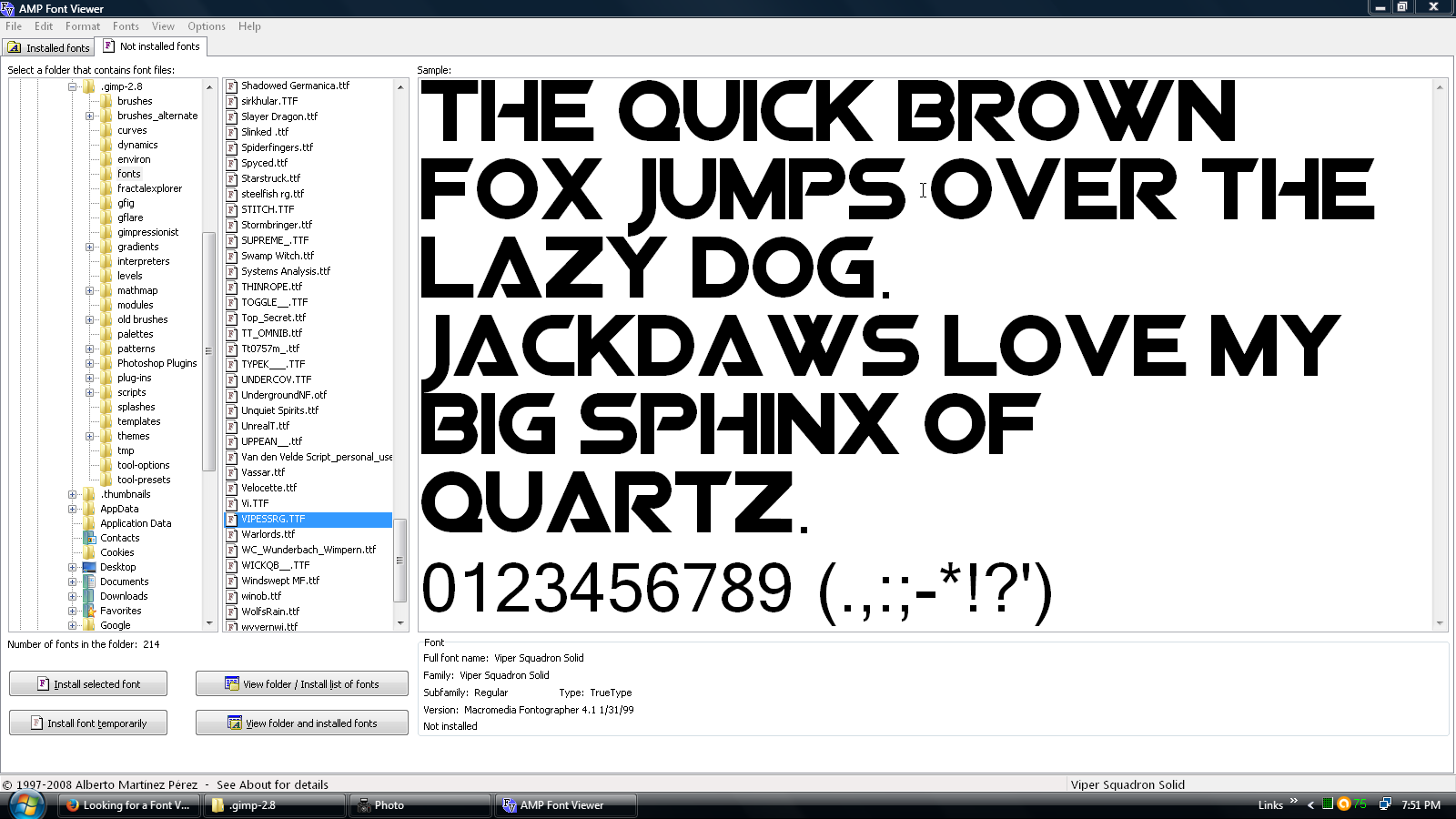Select UndergroundNF.otf in the font list
This screenshot has height=819, width=1456.
[284, 395]
